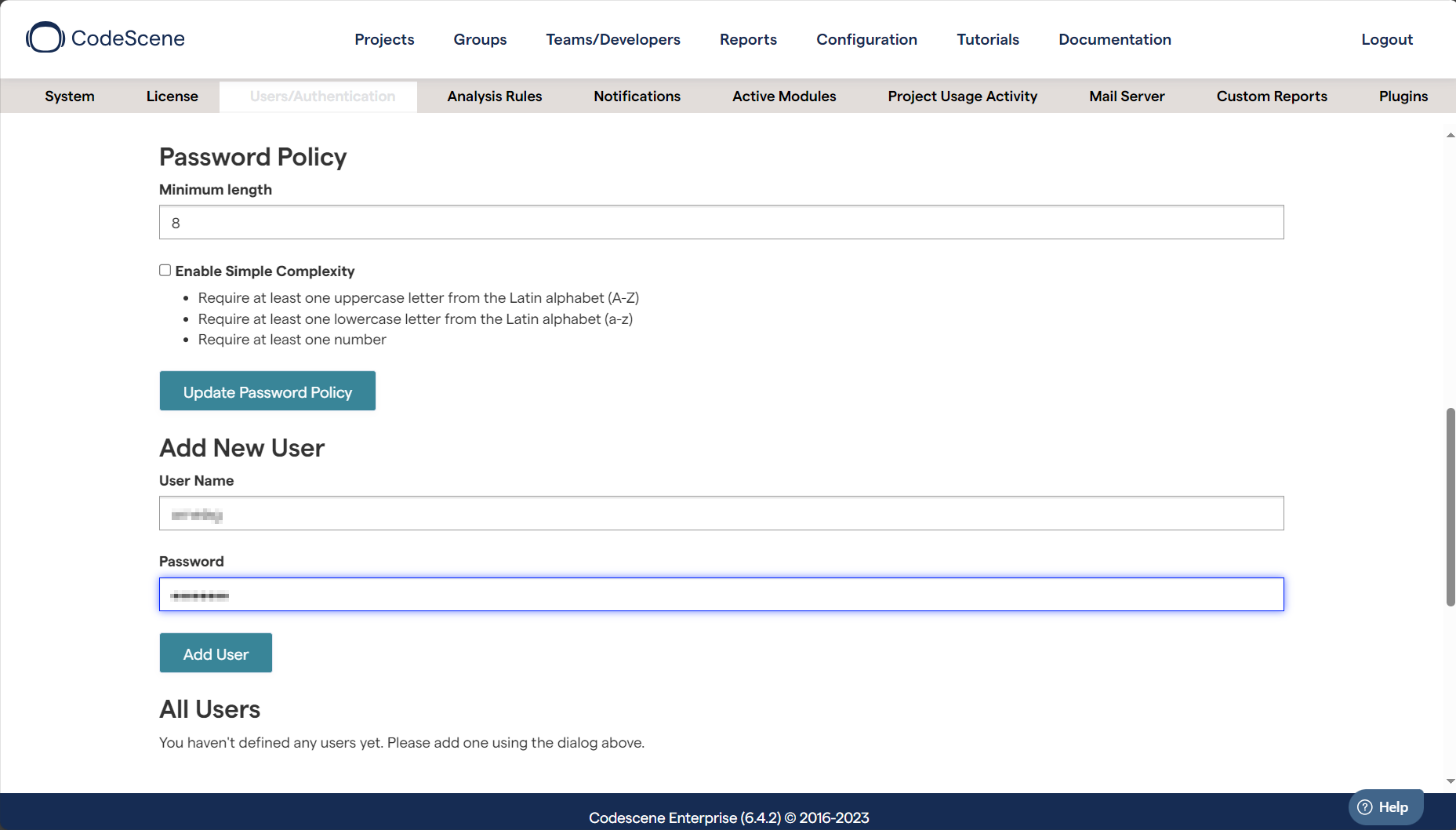
Task: Click the vertical scrollbar thumb
Action: [1451, 507]
